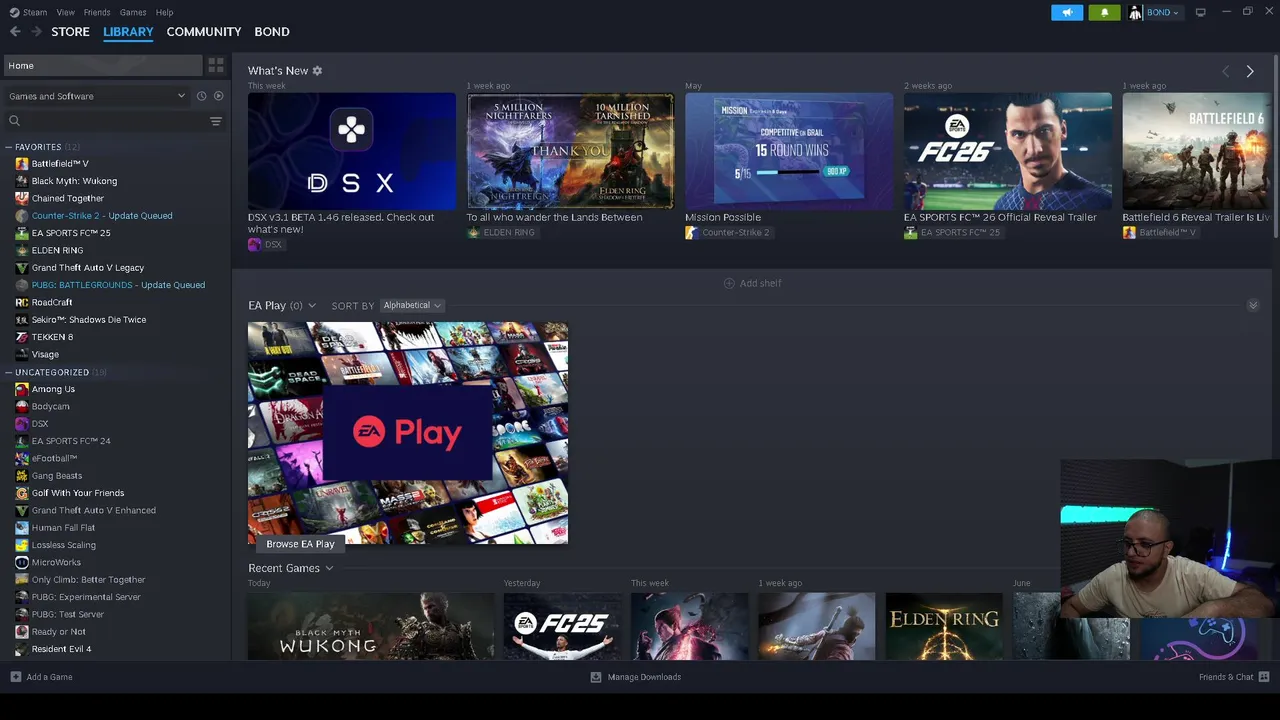1280x720 pixels.
Task: Open FC25 recent game tile
Action: point(563,627)
